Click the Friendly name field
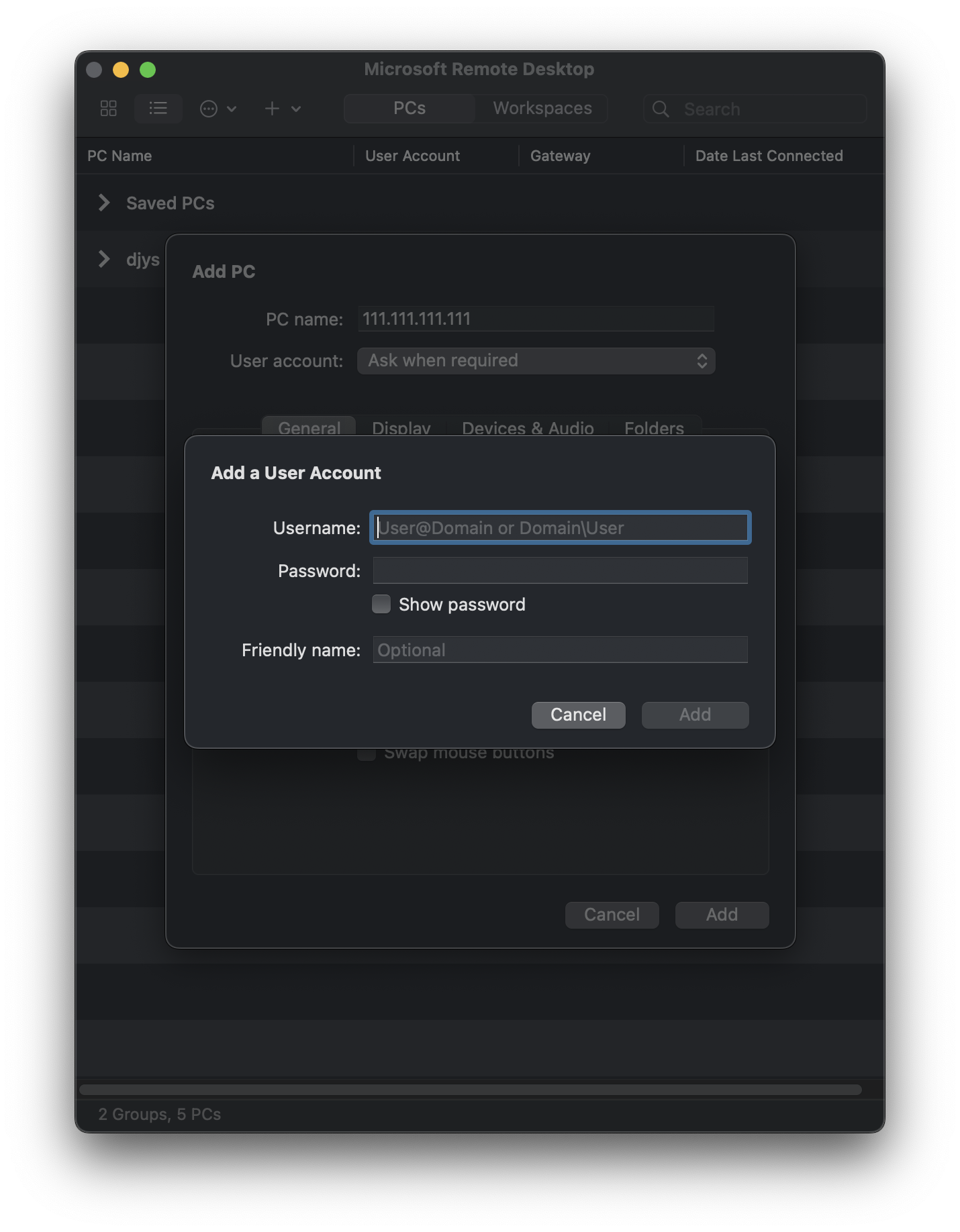 click(561, 650)
